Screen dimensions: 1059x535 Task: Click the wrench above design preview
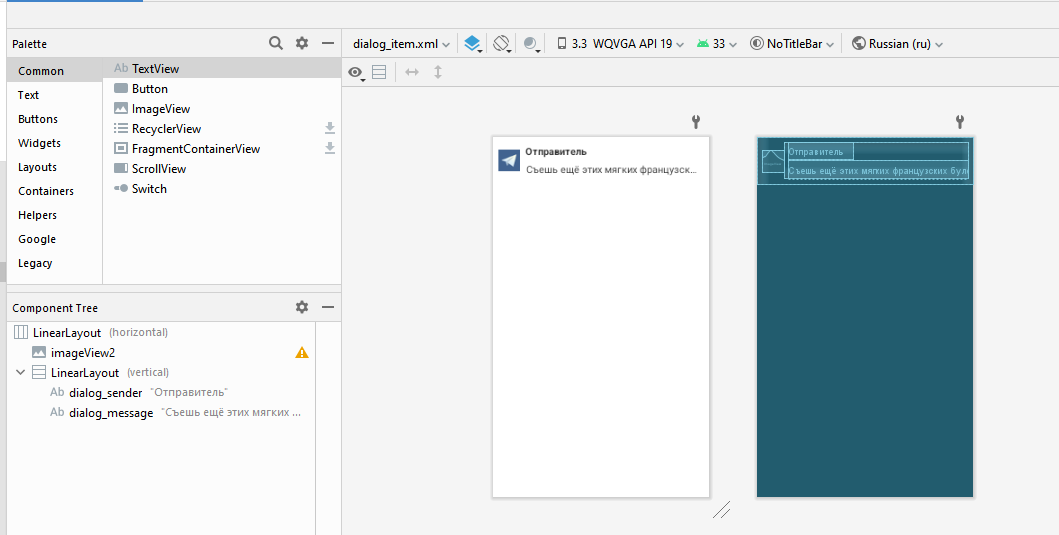[696, 122]
